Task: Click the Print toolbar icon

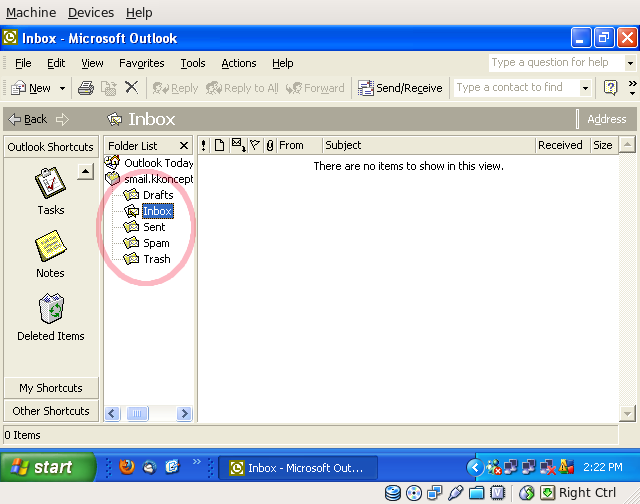Action: [86, 88]
